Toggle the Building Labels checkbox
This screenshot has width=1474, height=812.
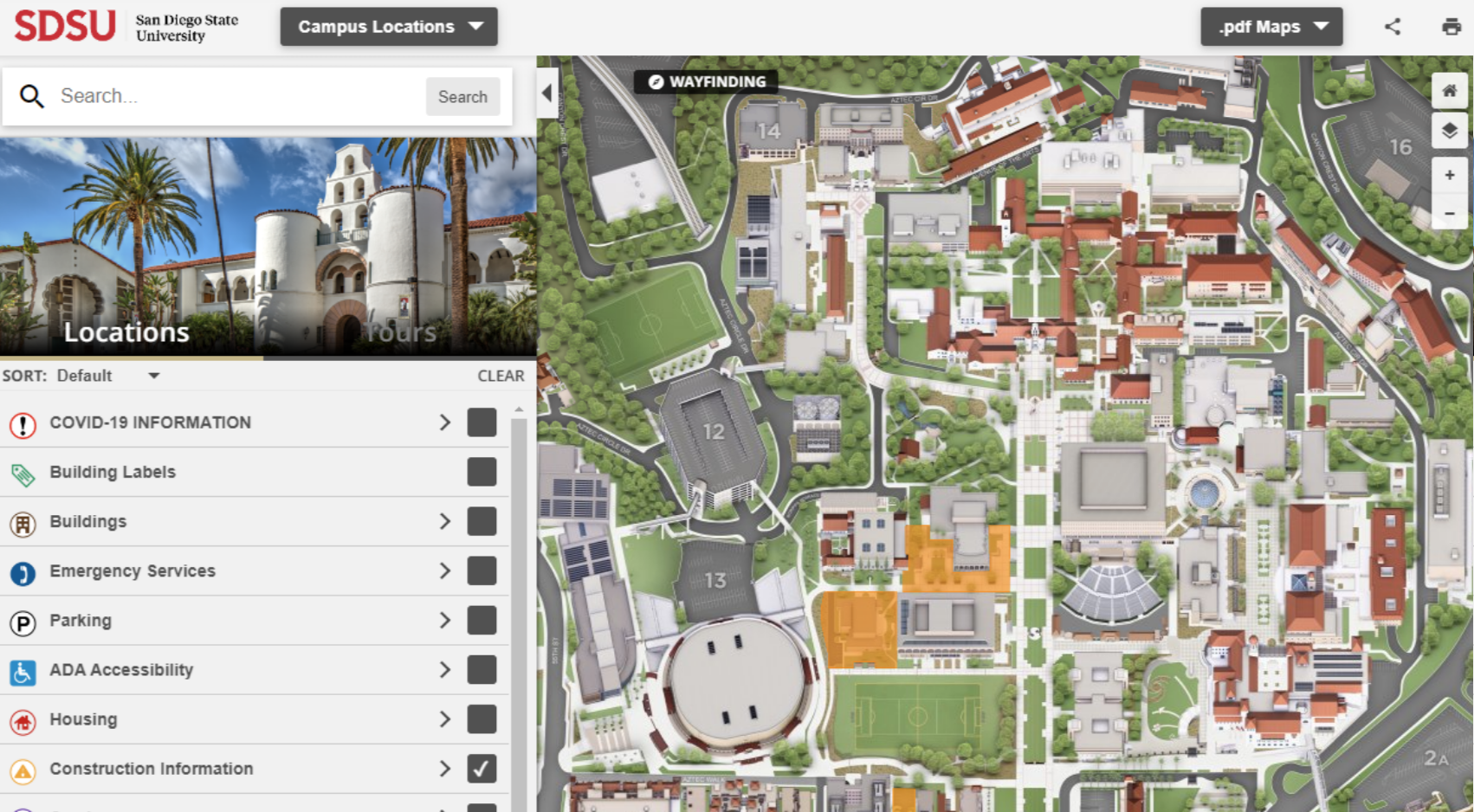[482, 472]
